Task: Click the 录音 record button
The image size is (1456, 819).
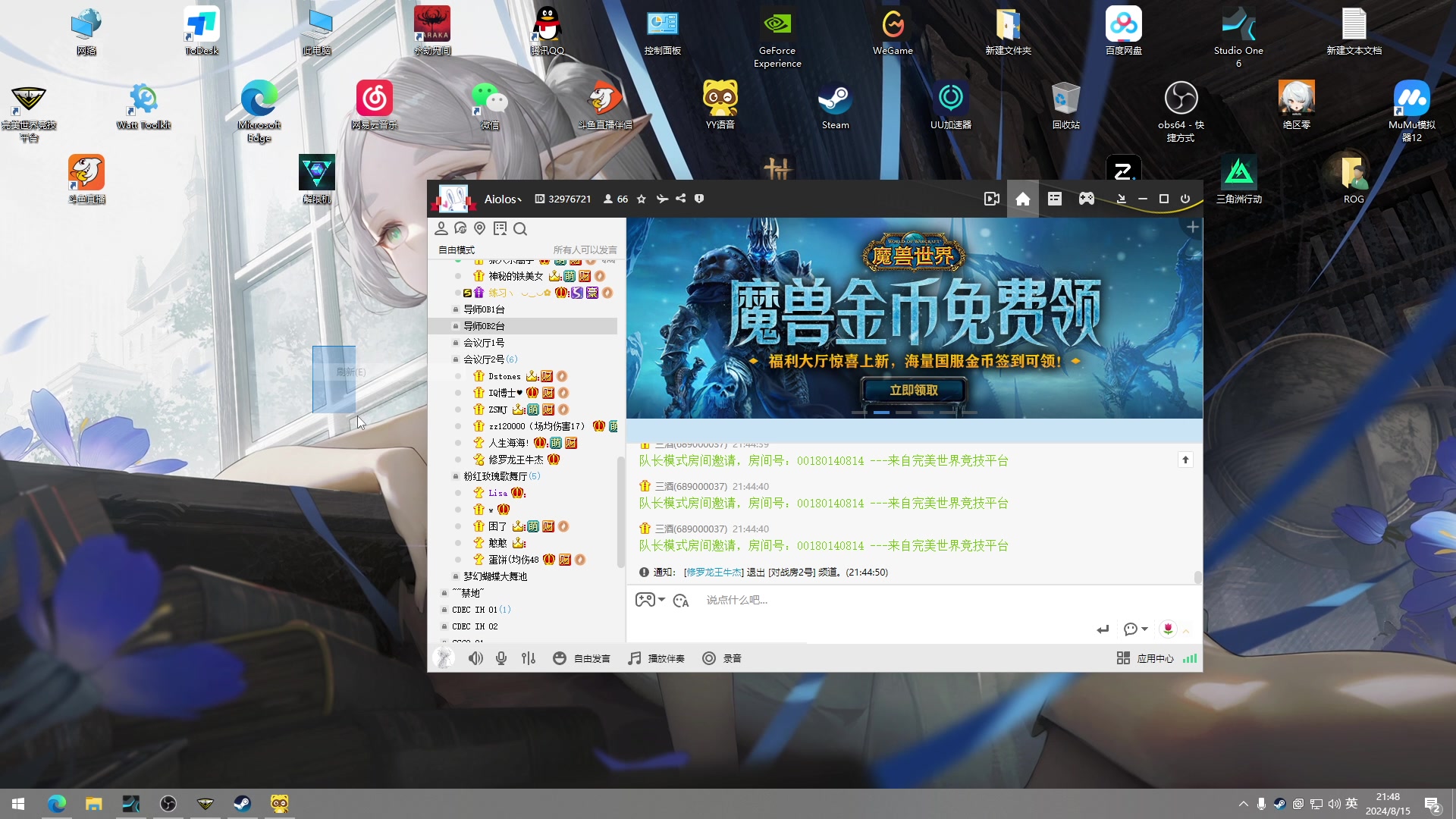Action: [722, 658]
